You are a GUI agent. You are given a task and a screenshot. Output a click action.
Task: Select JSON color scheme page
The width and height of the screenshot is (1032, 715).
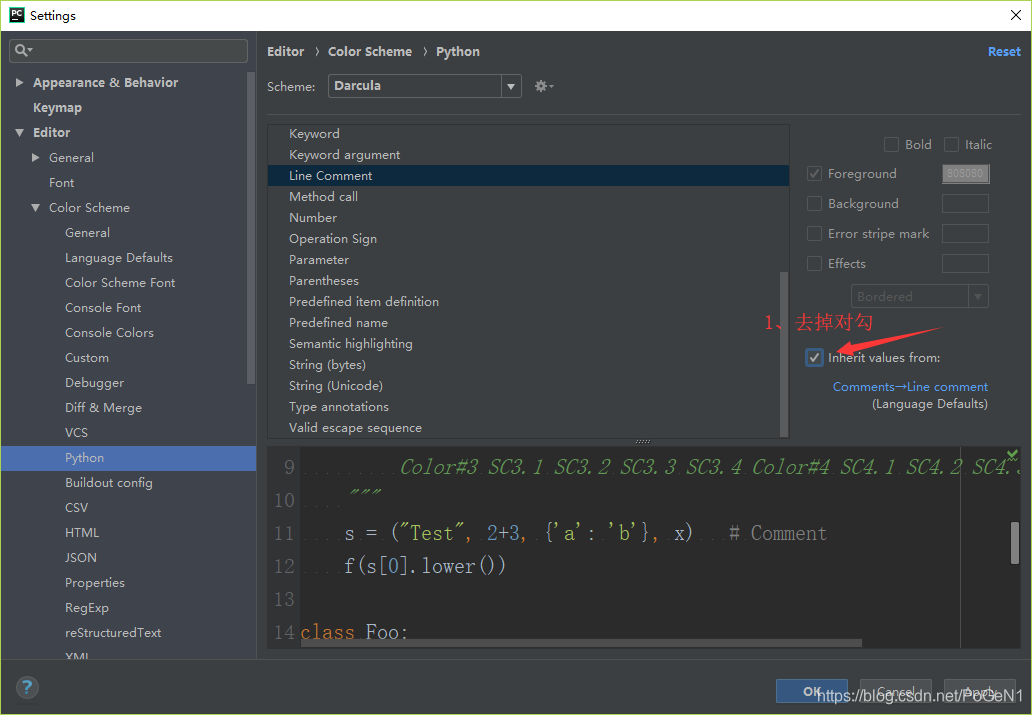click(80, 558)
